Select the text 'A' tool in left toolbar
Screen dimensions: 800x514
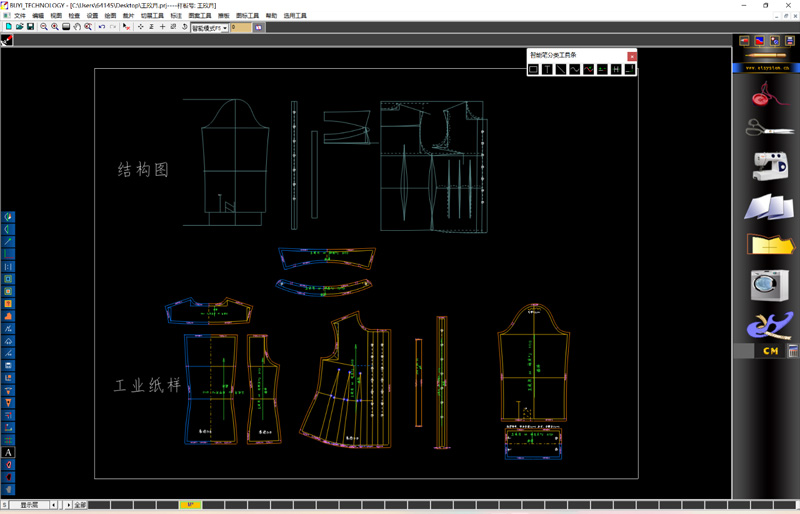click(x=8, y=453)
